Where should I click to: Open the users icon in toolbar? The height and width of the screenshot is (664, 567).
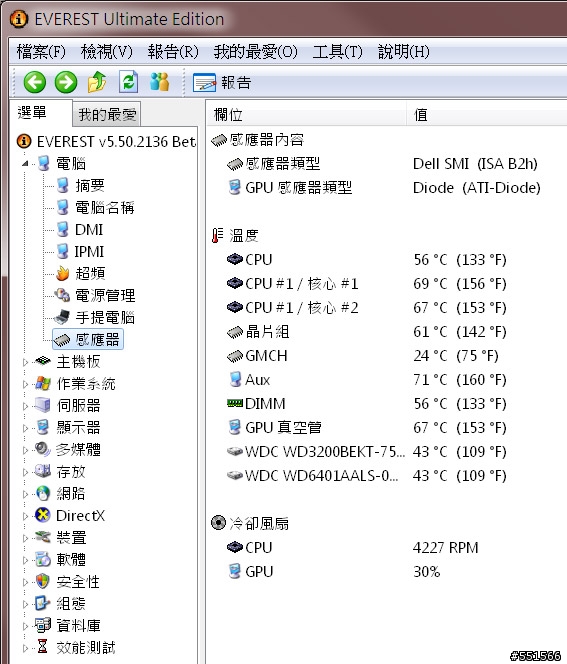point(159,82)
